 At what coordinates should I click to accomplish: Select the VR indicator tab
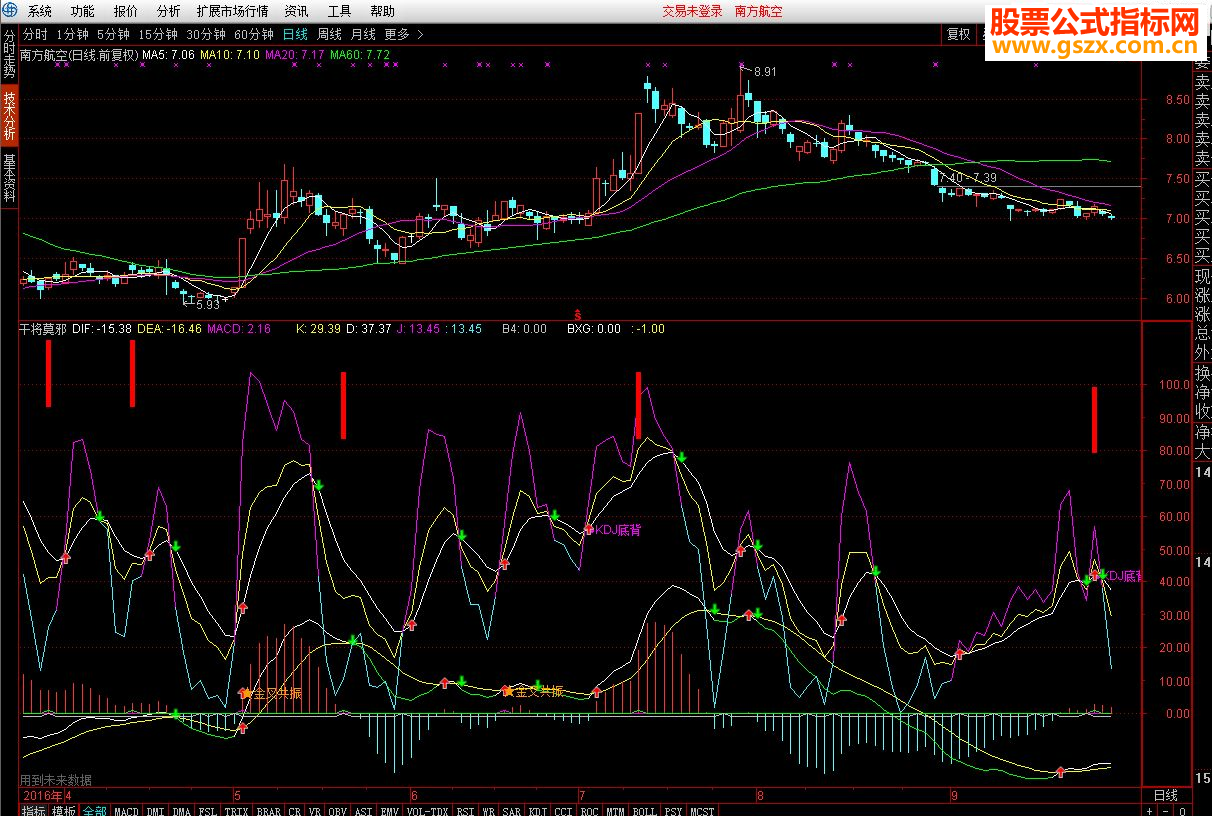point(315,810)
